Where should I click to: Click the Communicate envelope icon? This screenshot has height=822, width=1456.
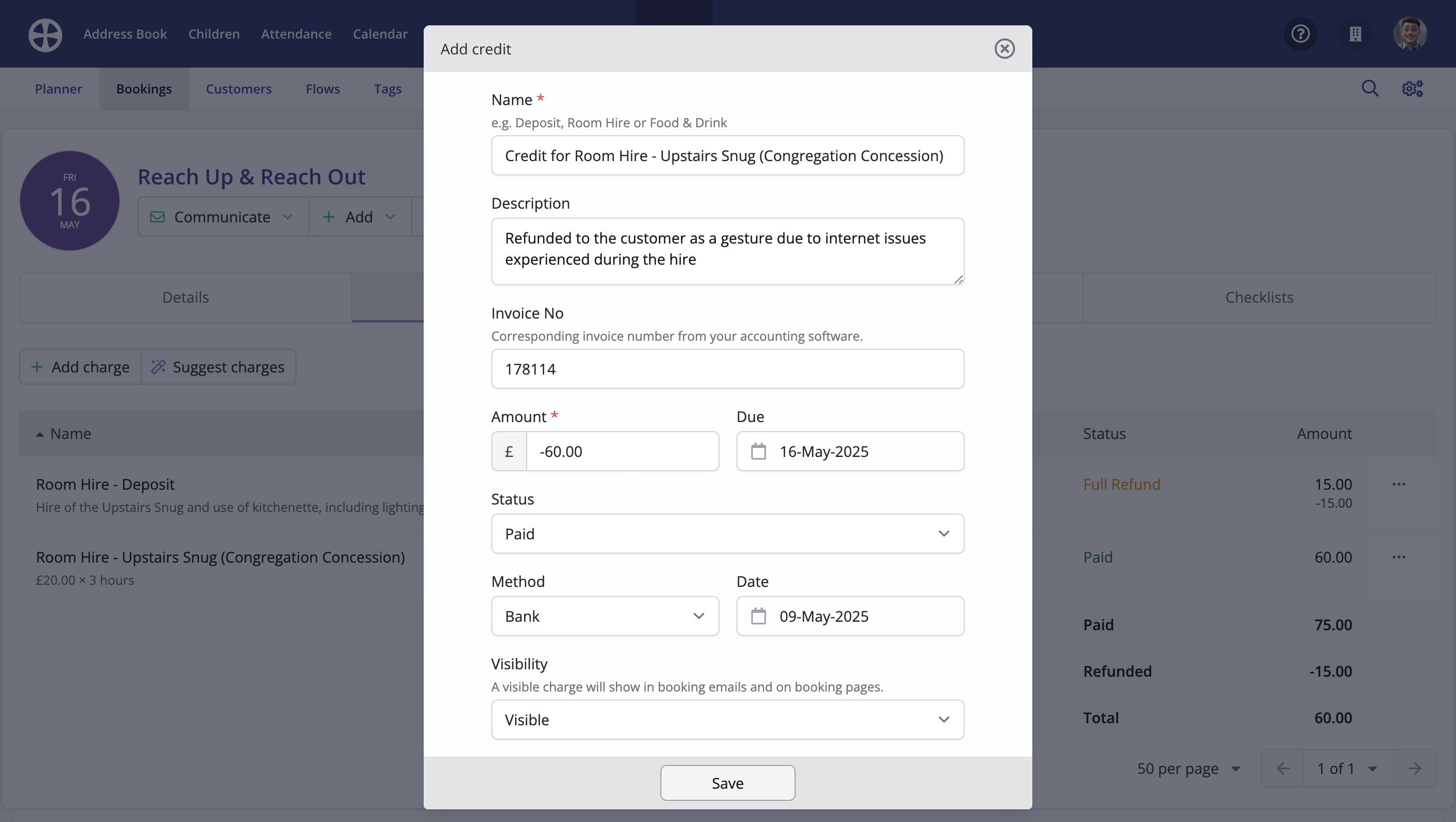pos(157,217)
